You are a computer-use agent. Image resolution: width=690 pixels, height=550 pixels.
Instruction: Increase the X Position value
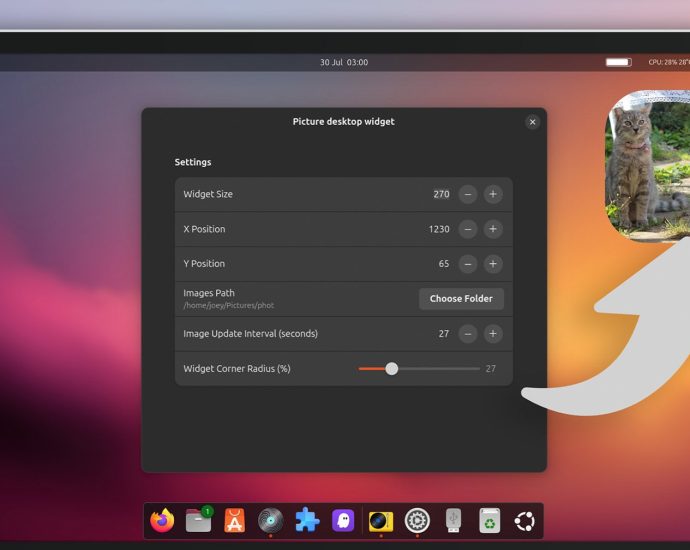(x=493, y=229)
